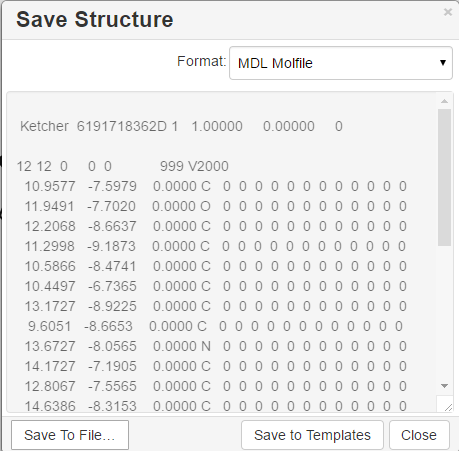Viewport: 459px width, 451px height.
Task: Click the nitrogen atom line 13.6727 -8.0565
Action: [216, 346]
